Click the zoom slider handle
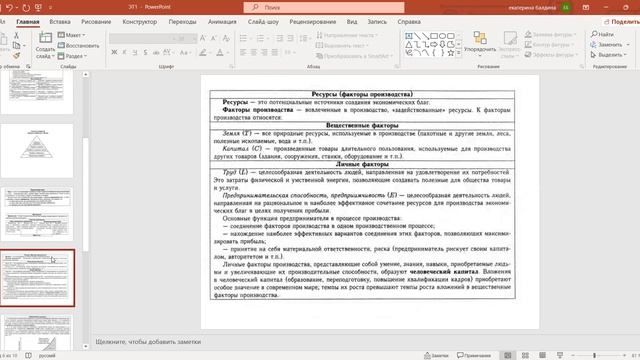This screenshot has height=360, width=640. pyautogui.click(x=595, y=356)
